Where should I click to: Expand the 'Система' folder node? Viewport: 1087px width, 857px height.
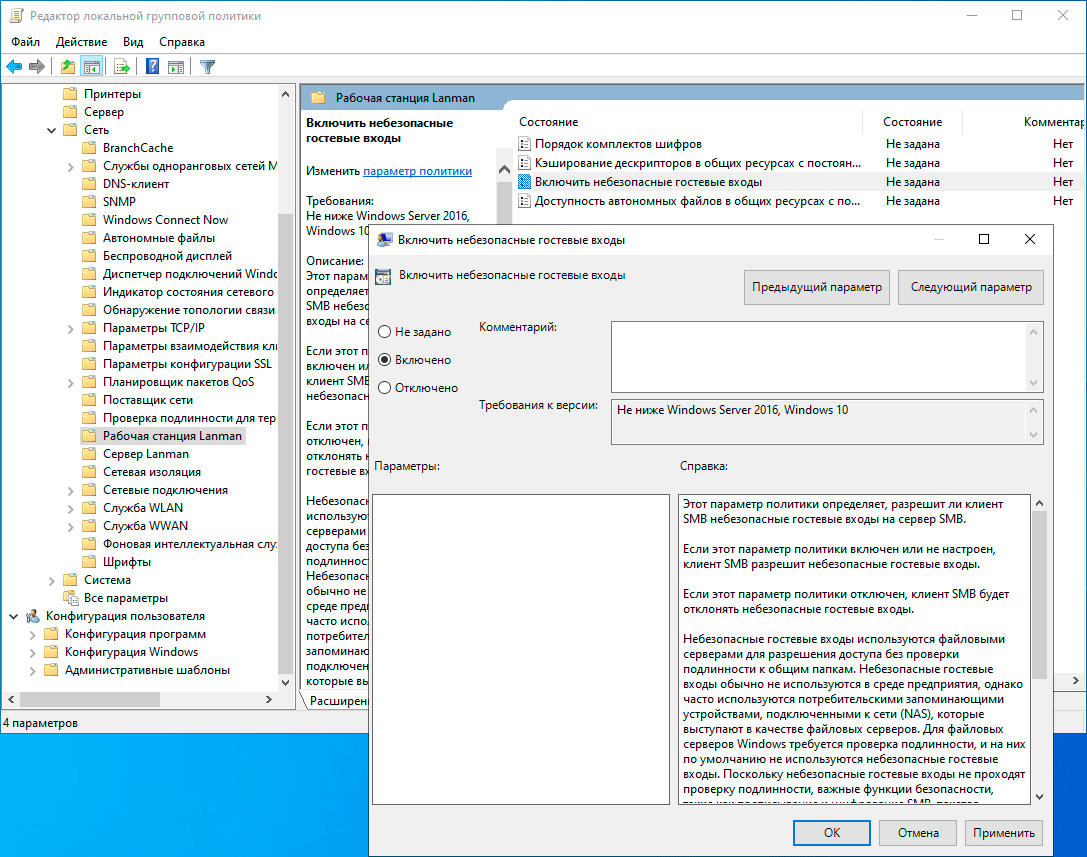[x=52, y=580]
